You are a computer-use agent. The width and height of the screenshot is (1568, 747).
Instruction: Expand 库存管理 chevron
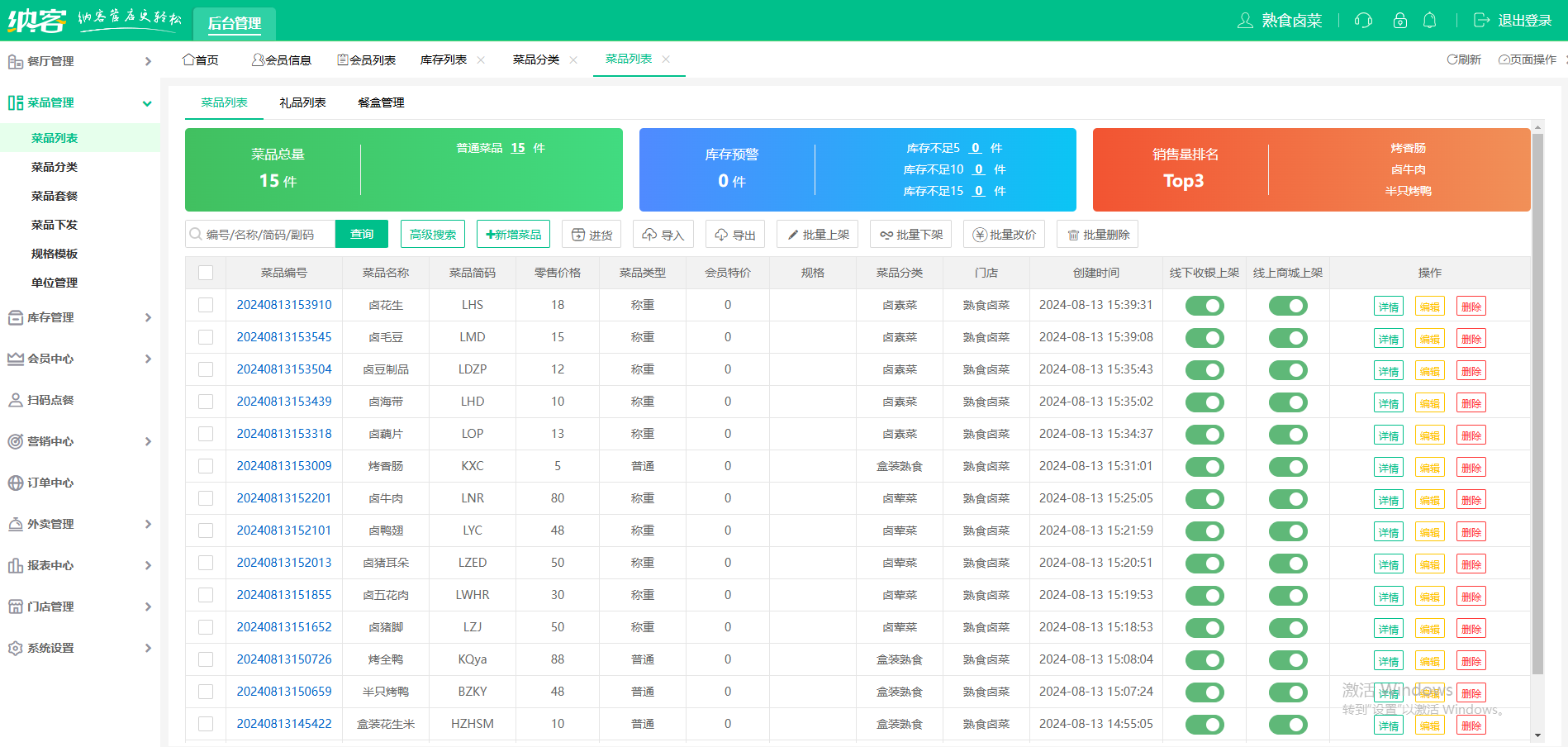pyautogui.click(x=148, y=317)
